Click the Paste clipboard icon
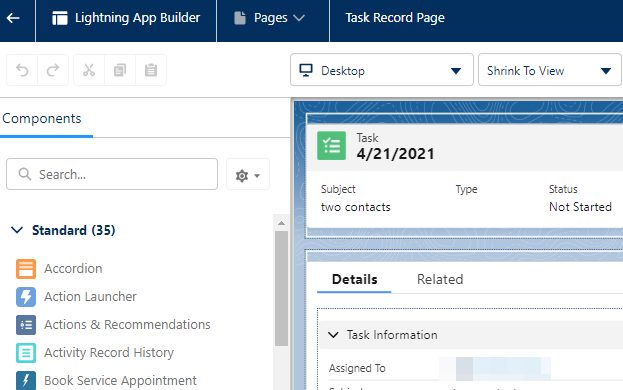623x390 pixels. click(151, 70)
